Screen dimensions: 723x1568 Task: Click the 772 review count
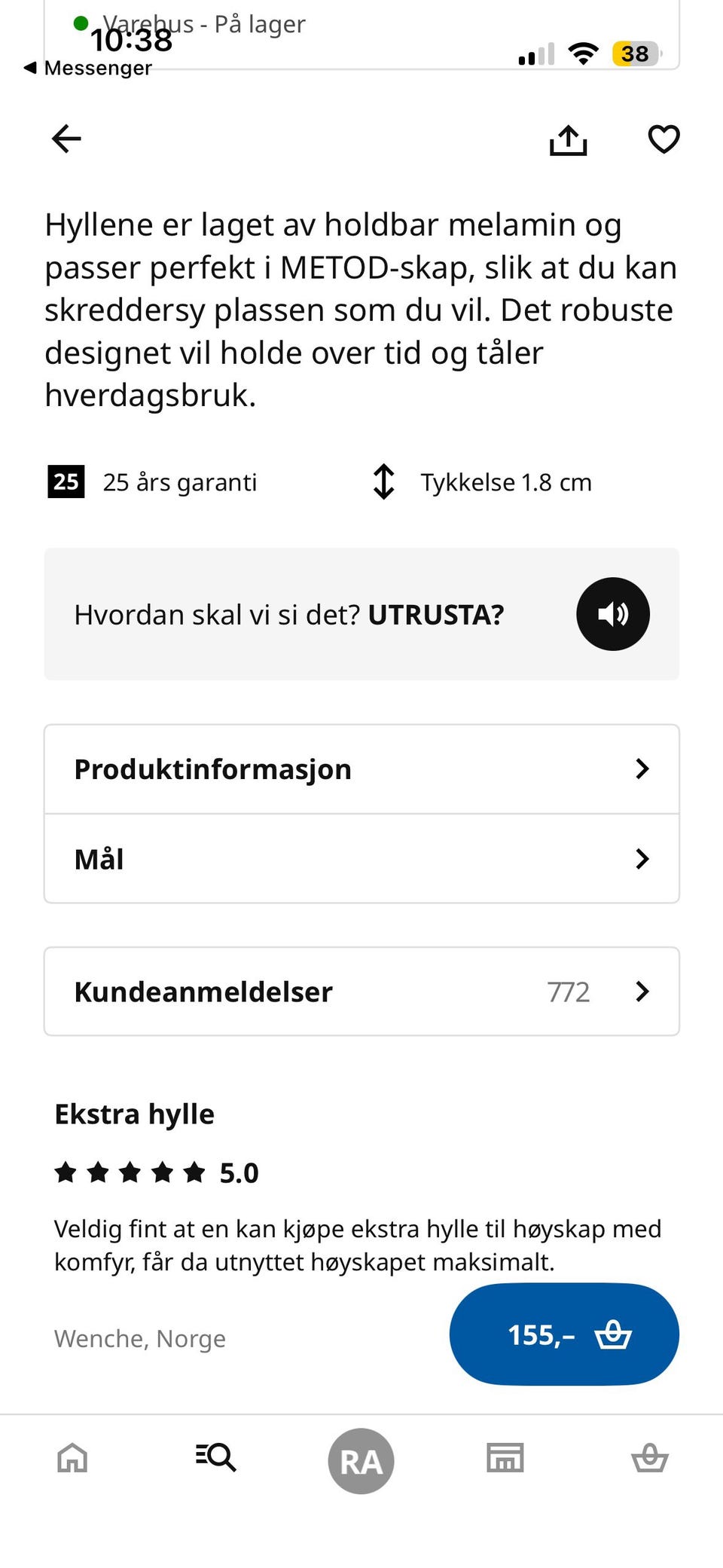pyautogui.click(x=569, y=992)
